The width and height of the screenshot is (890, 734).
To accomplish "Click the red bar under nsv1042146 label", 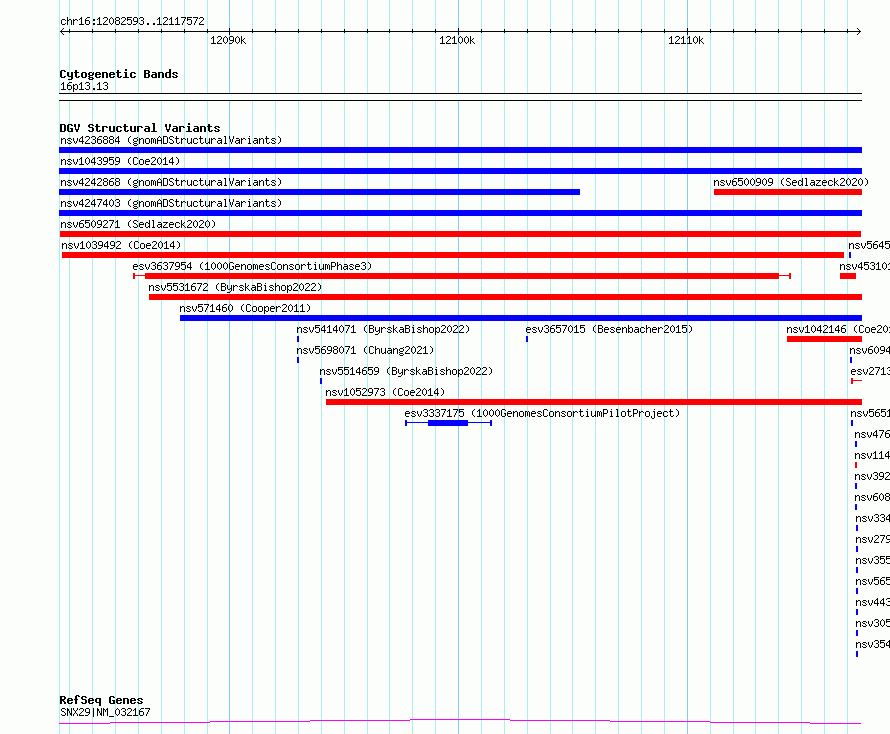I will [x=824, y=339].
